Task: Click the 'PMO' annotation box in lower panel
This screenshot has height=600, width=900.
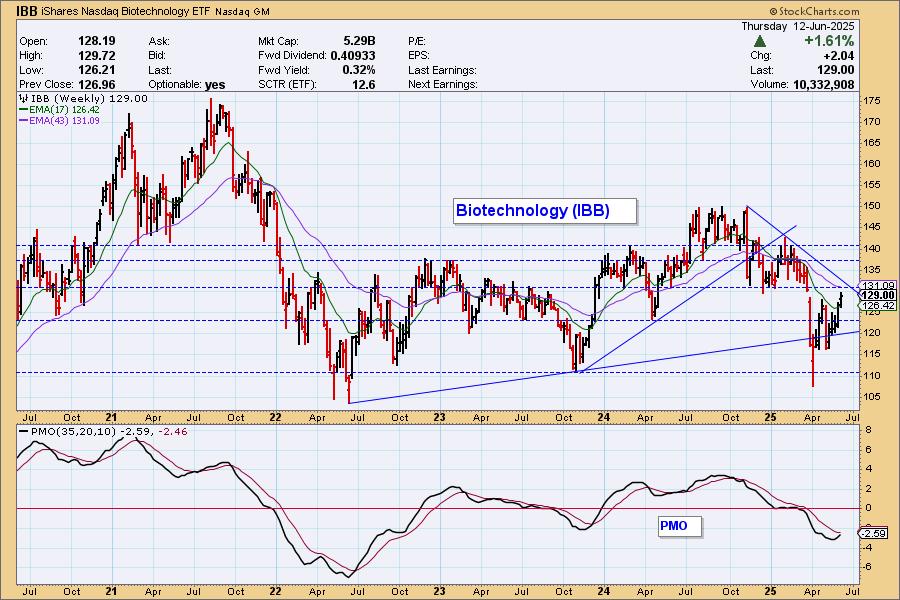Action: 680,526
